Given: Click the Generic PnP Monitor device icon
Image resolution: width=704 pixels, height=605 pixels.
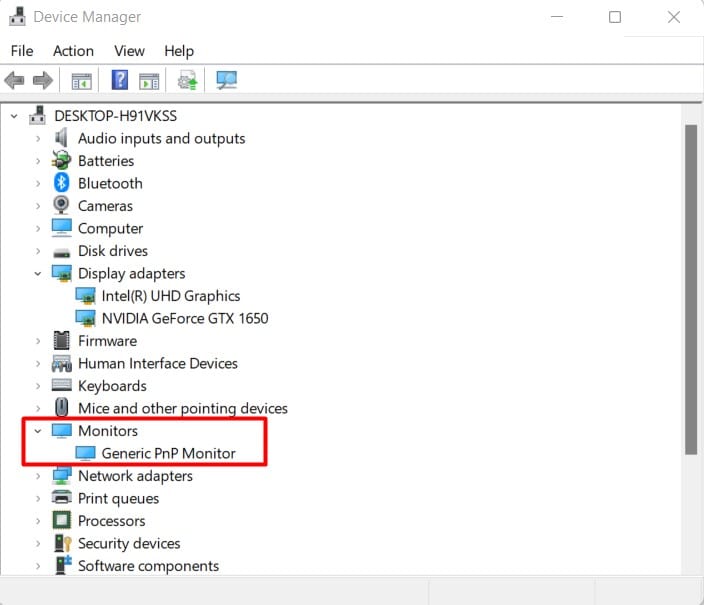Looking at the screenshot, I should click(85, 453).
